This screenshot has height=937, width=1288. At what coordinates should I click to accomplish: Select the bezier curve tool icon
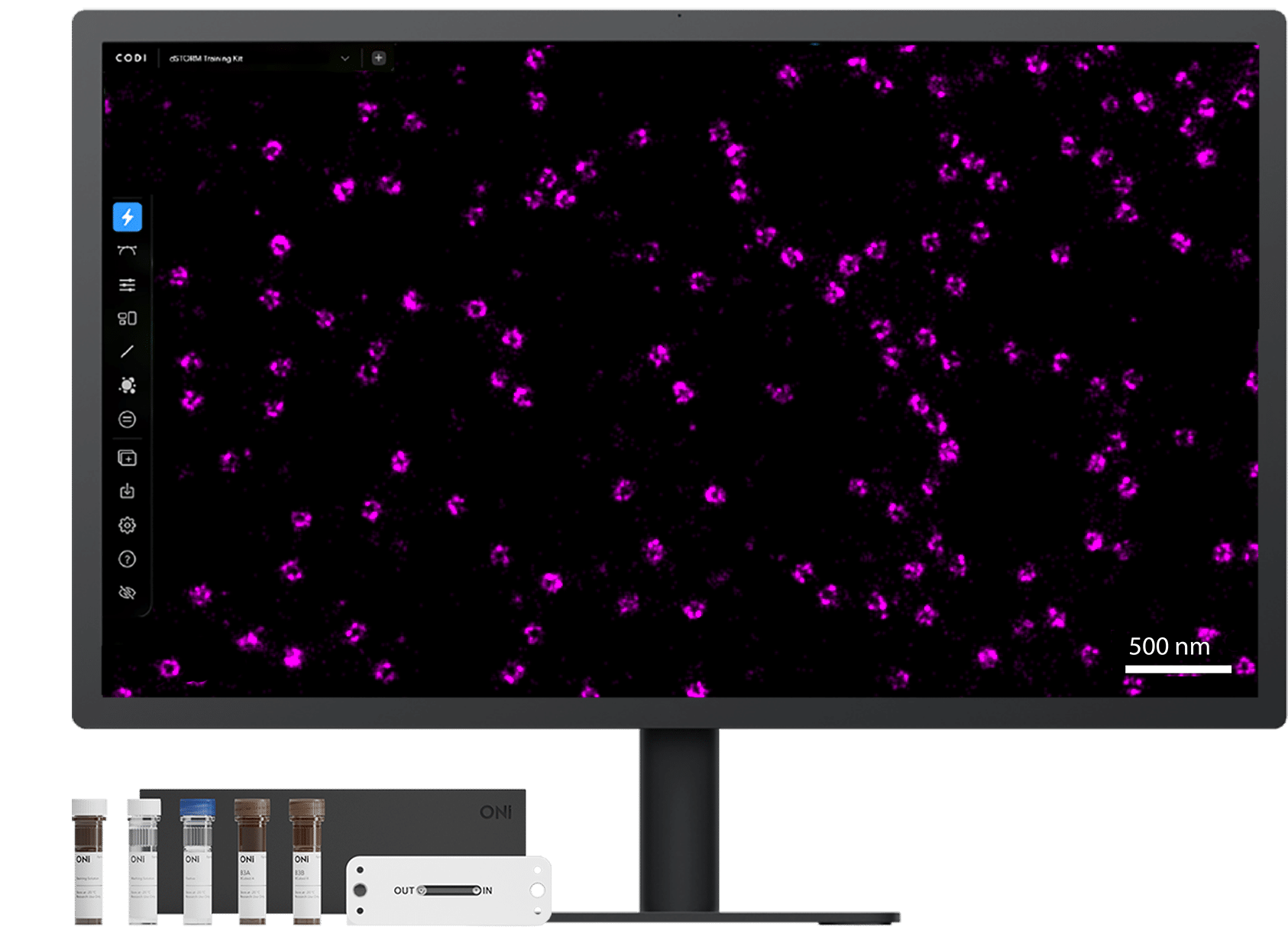coord(128,251)
